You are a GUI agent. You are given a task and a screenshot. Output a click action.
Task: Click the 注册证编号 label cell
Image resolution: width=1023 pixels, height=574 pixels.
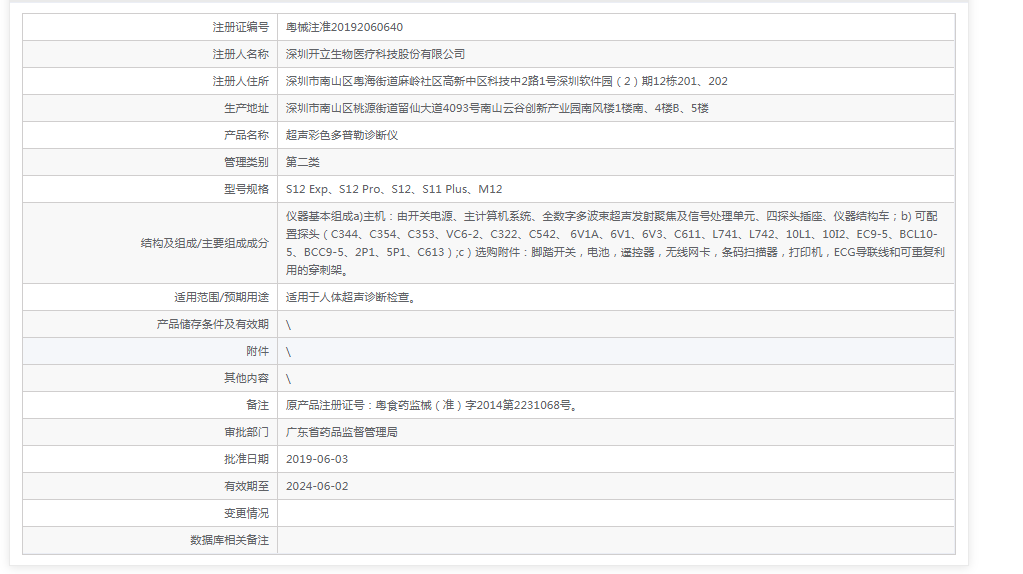tap(150, 27)
